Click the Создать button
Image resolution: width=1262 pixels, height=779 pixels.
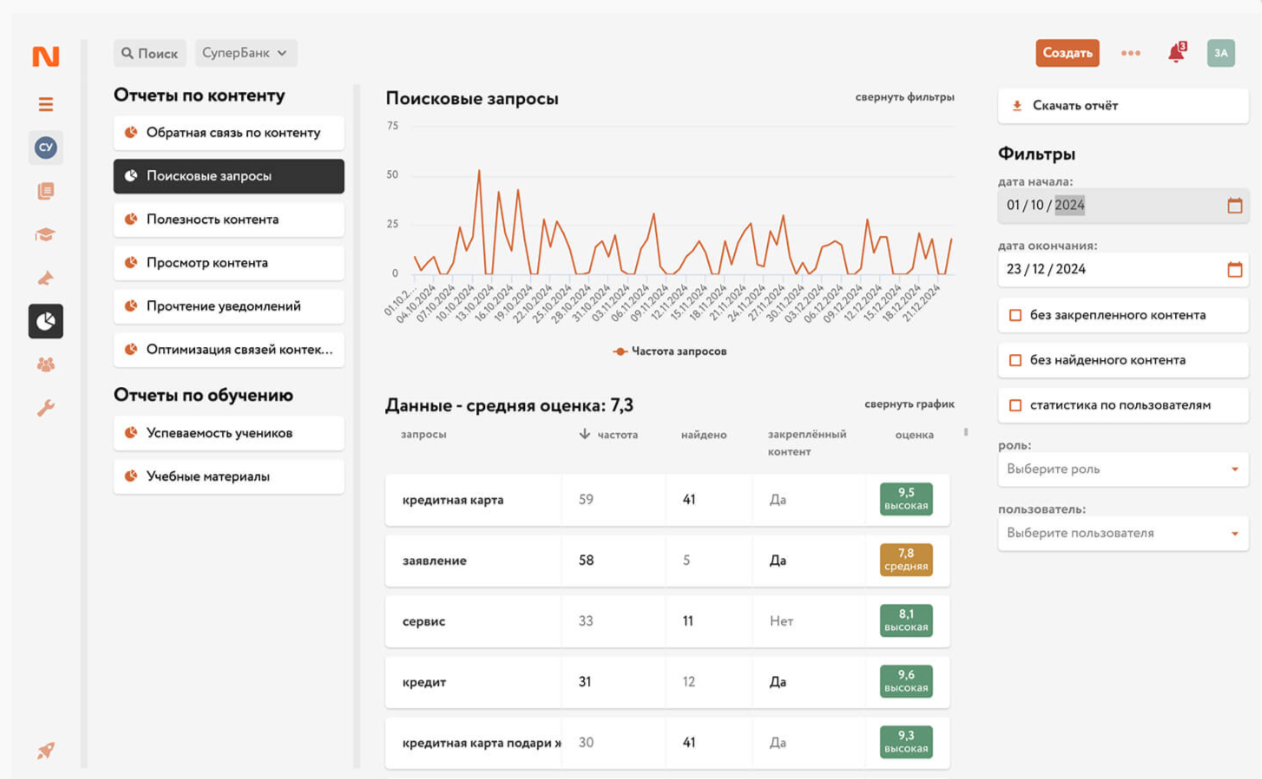[x=1067, y=53]
